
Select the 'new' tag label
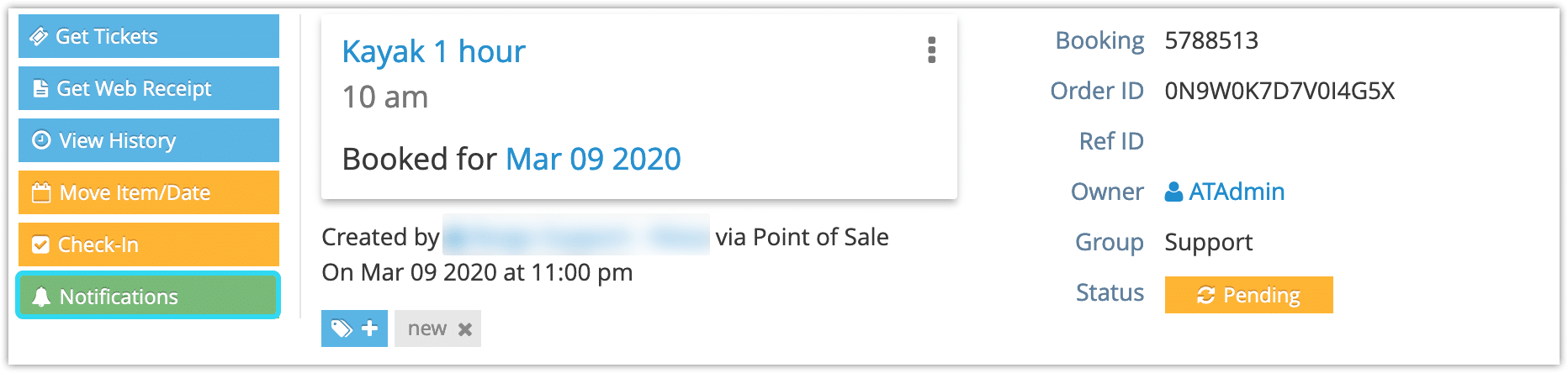[x=427, y=328]
